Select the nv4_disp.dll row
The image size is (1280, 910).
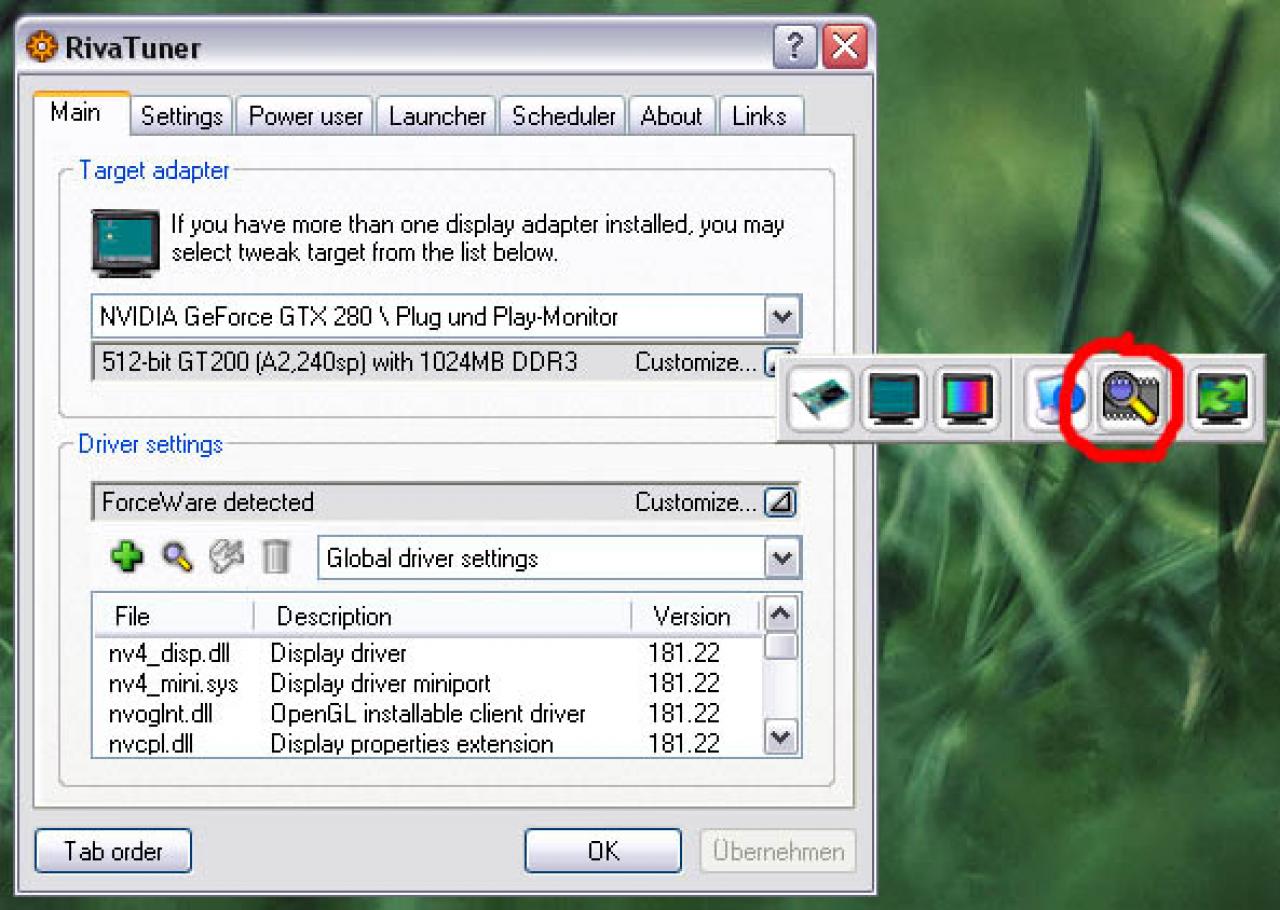click(x=428, y=654)
